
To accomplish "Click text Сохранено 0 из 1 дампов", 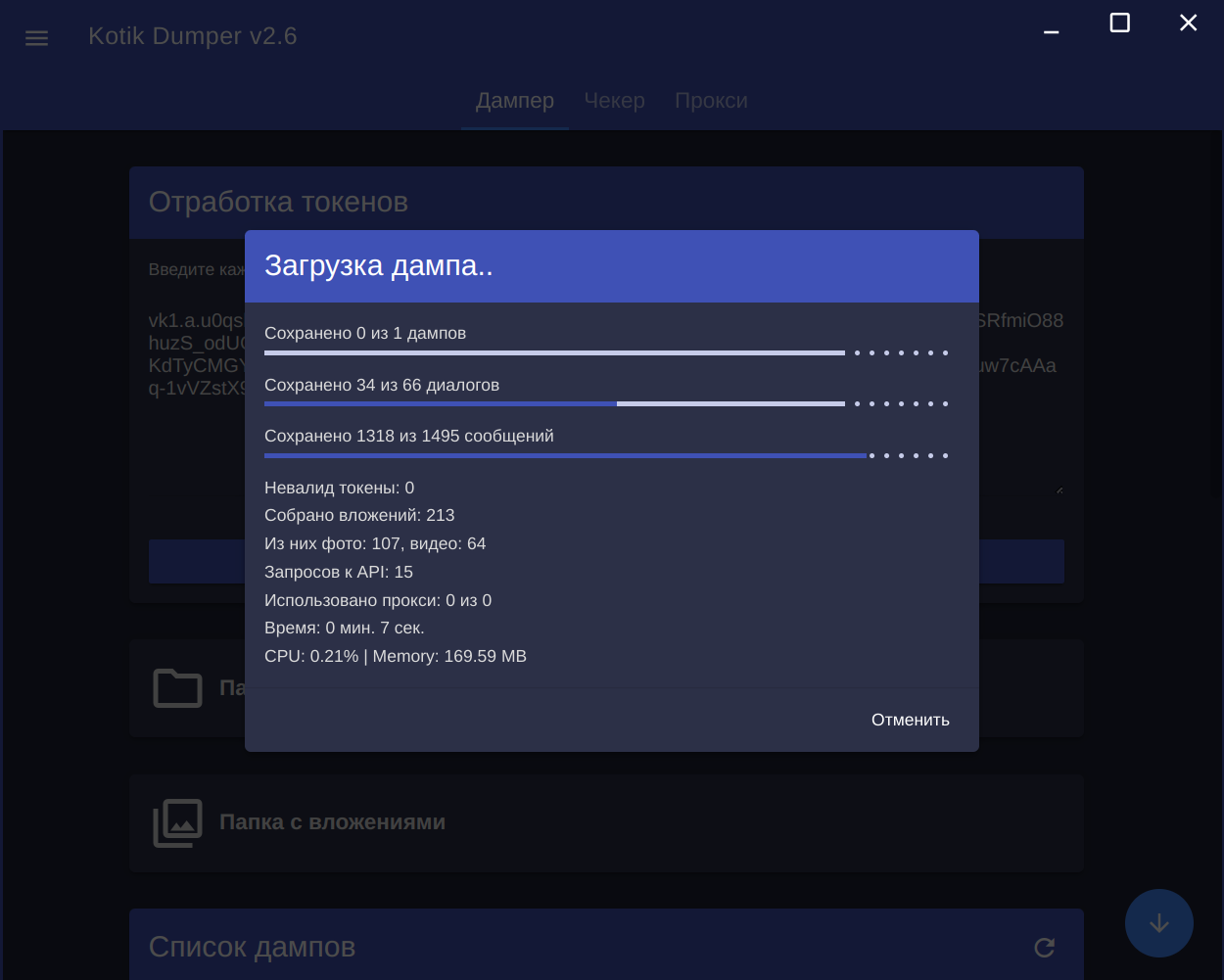I will (x=365, y=333).
